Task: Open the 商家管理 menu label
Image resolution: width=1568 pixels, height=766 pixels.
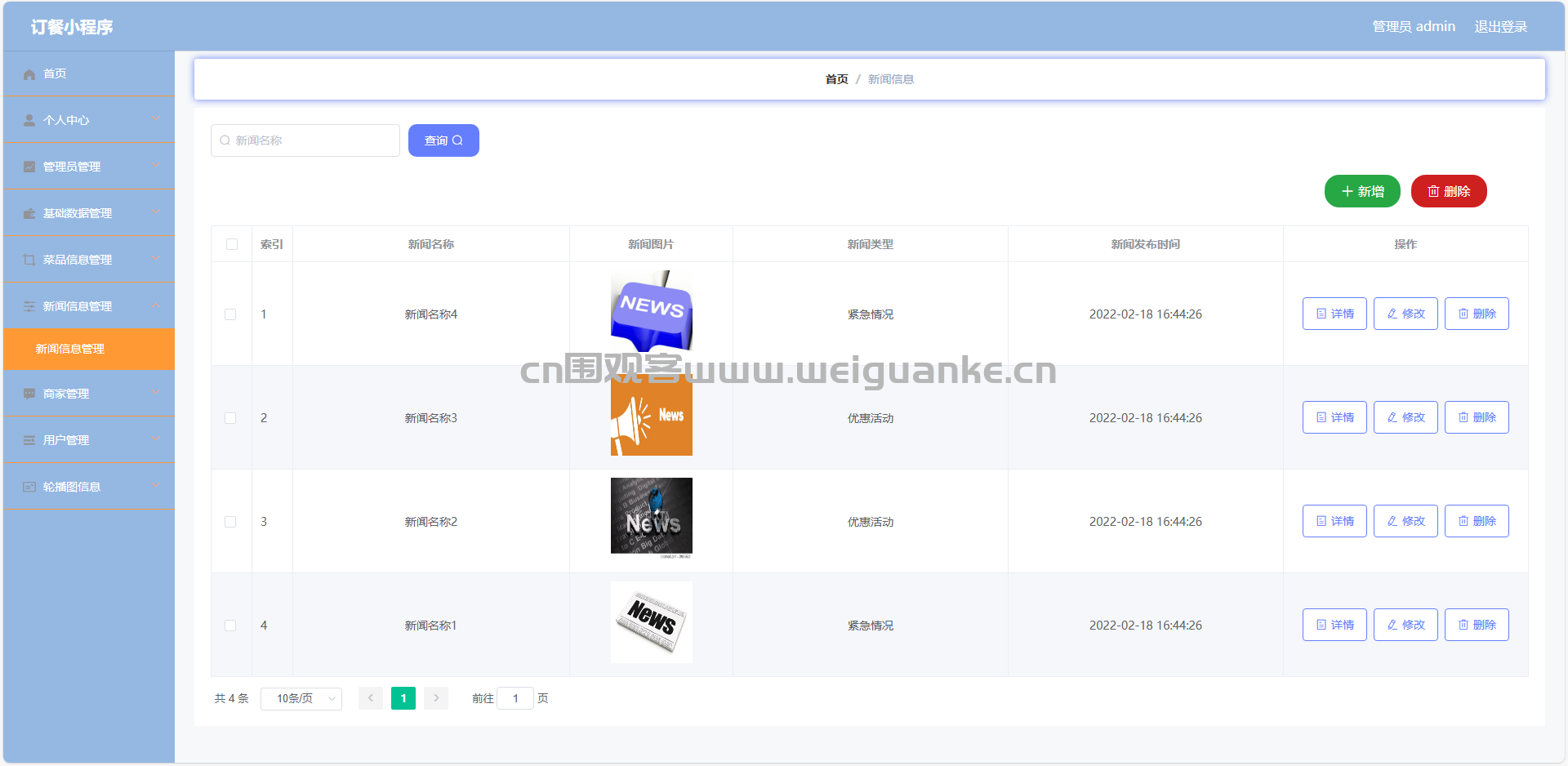Action: [x=66, y=394]
